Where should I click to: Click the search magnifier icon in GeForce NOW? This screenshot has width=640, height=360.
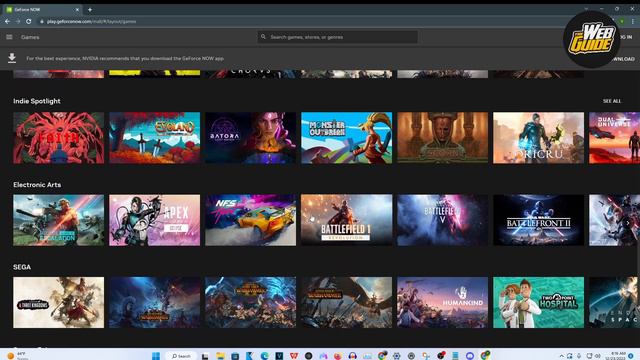click(263, 37)
